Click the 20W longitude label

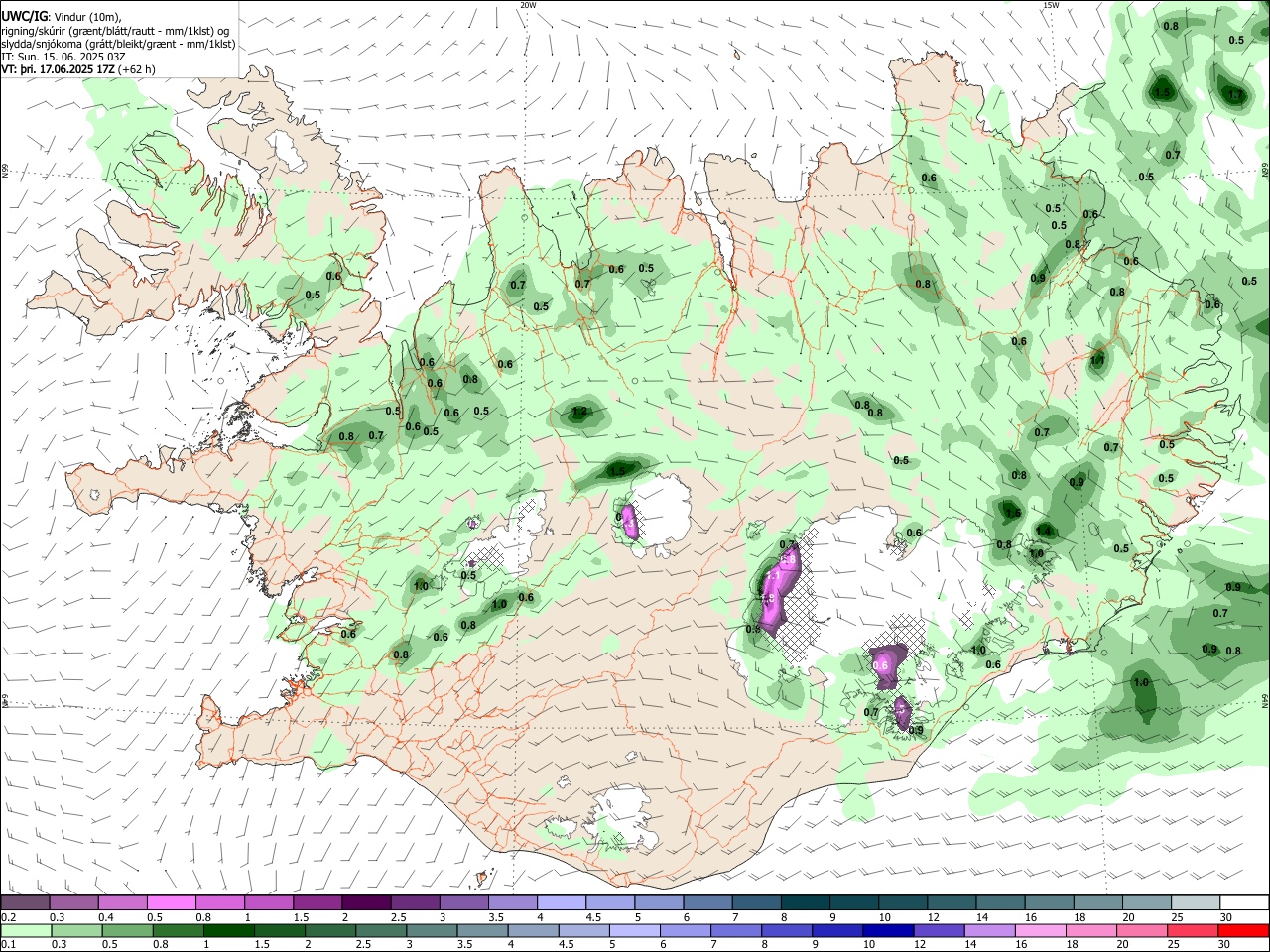click(x=528, y=5)
